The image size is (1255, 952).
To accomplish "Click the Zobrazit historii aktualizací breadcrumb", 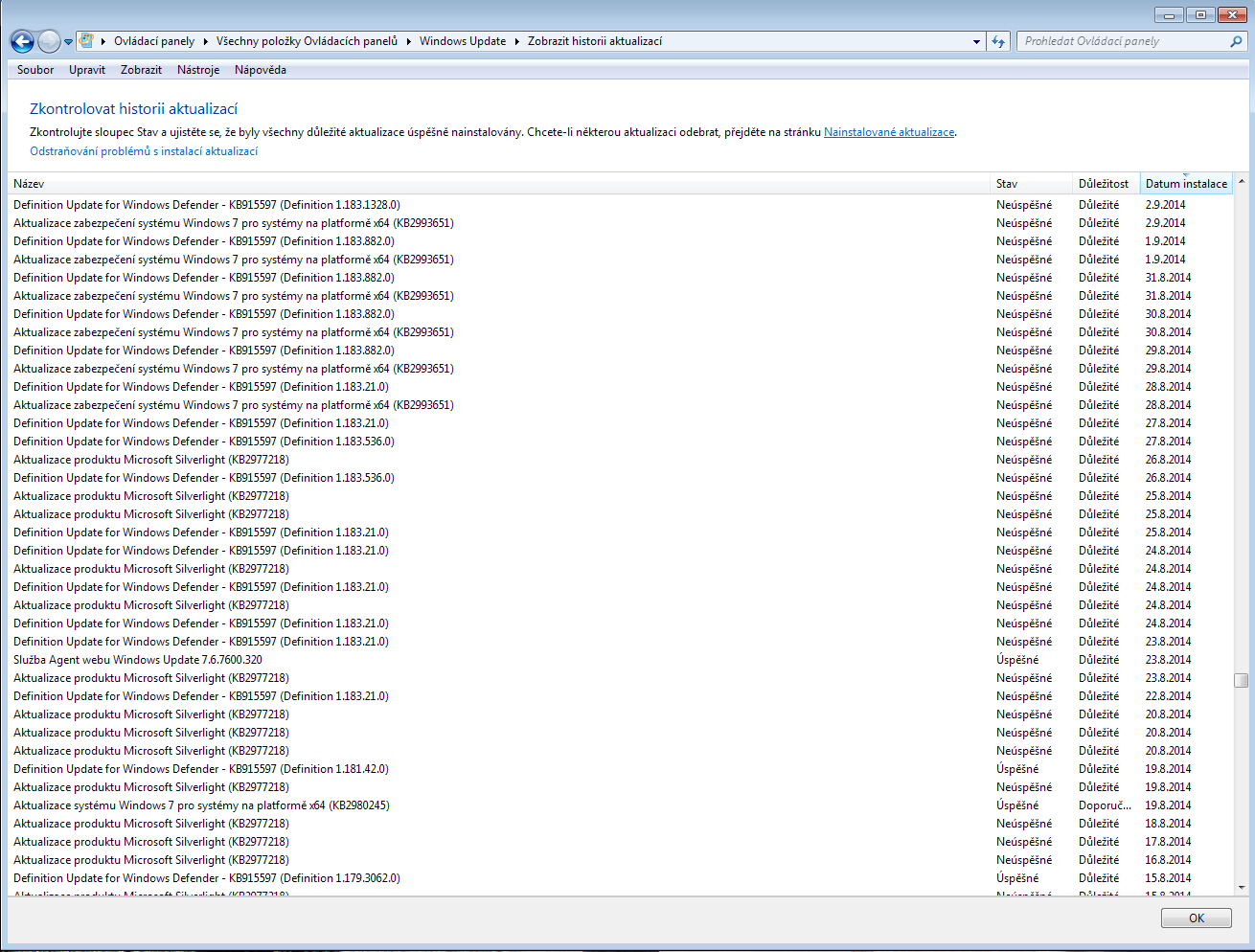I will click(x=595, y=41).
